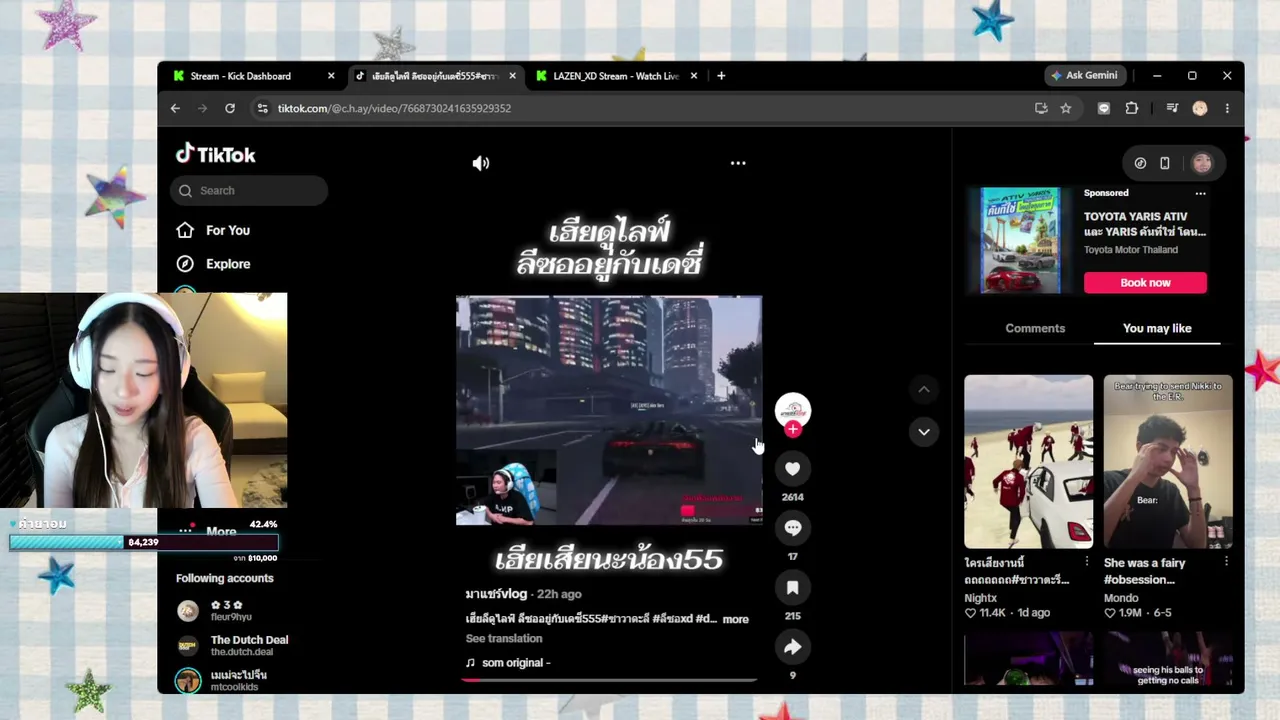The image size is (1280, 720).
Task: Switch to the LAZEN_XD Stream browser tab
Action: (615, 76)
